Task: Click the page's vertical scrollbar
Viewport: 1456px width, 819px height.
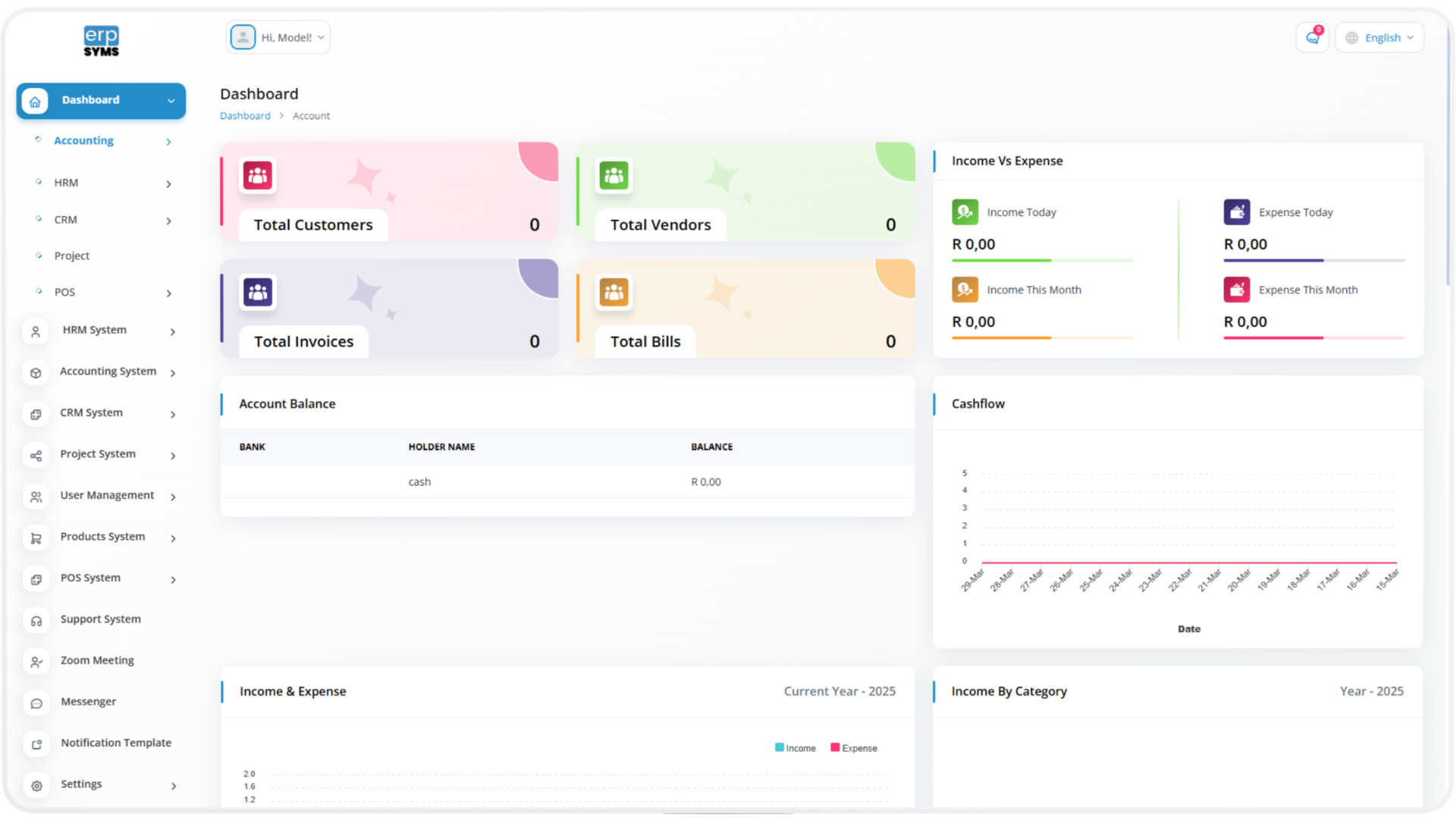Action: pyautogui.click(x=1448, y=152)
